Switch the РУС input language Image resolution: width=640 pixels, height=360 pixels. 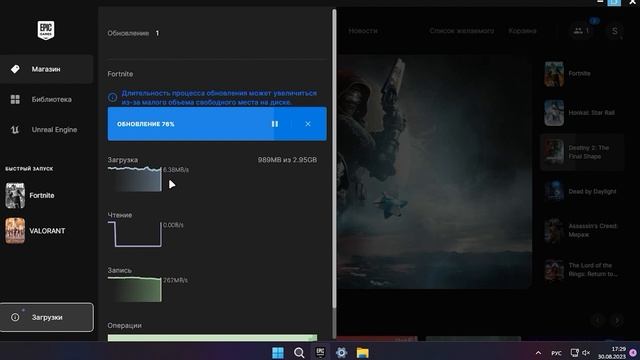556,353
